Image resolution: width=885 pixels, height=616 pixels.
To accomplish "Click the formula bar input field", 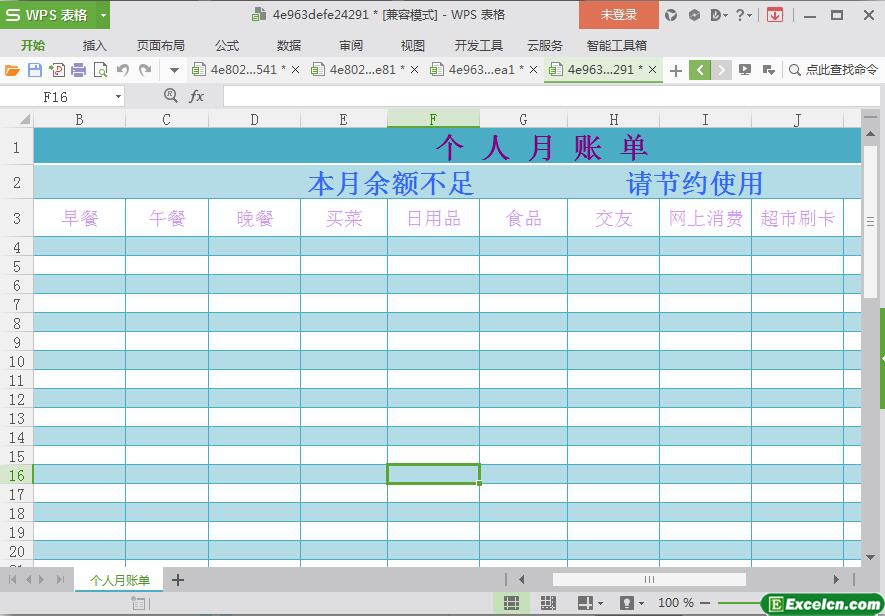I will click(540, 96).
